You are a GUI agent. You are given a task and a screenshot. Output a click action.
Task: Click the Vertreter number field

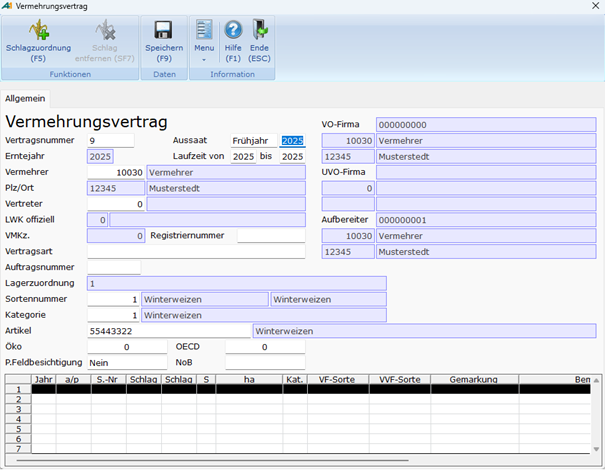coord(116,204)
